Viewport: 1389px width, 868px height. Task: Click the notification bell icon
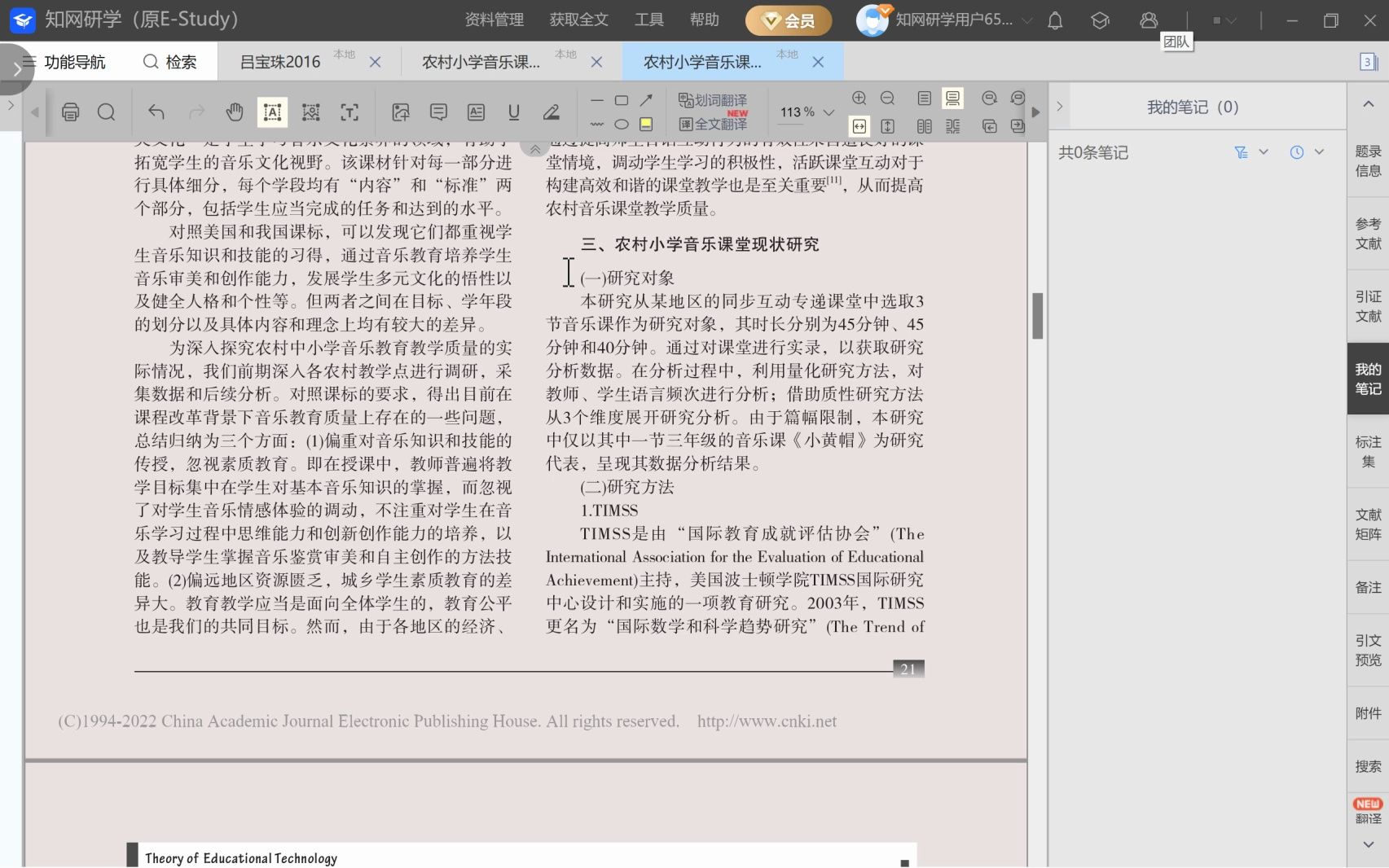pos(1055,20)
